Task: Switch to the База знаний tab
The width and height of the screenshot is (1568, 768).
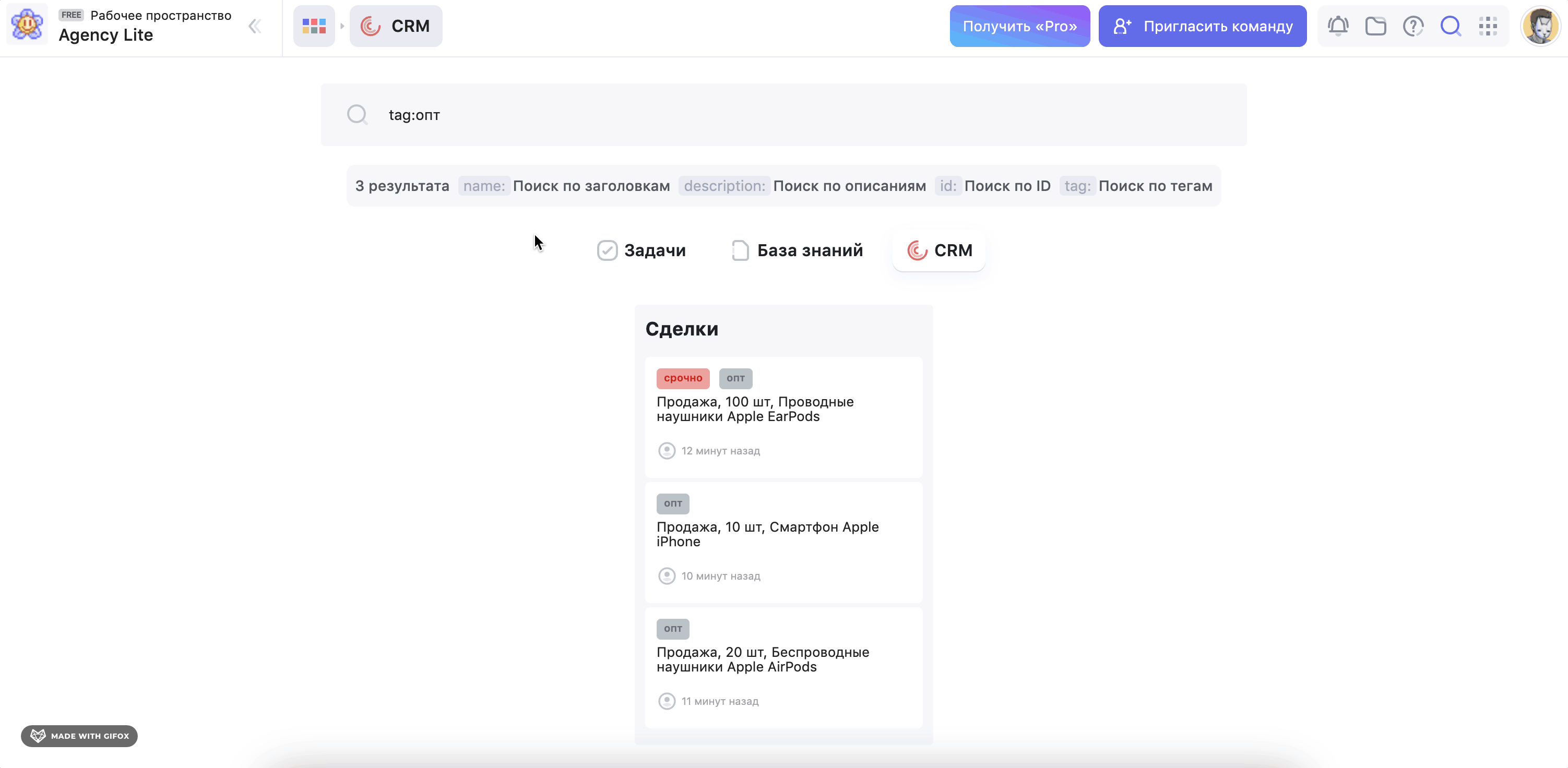Action: pyautogui.click(x=798, y=250)
